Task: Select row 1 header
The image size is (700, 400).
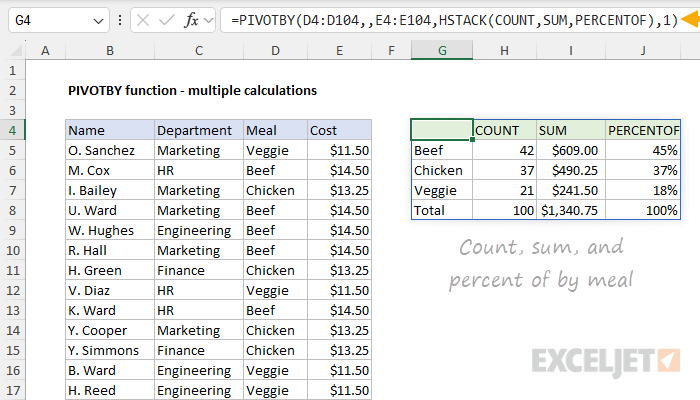Action: [12, 71]
